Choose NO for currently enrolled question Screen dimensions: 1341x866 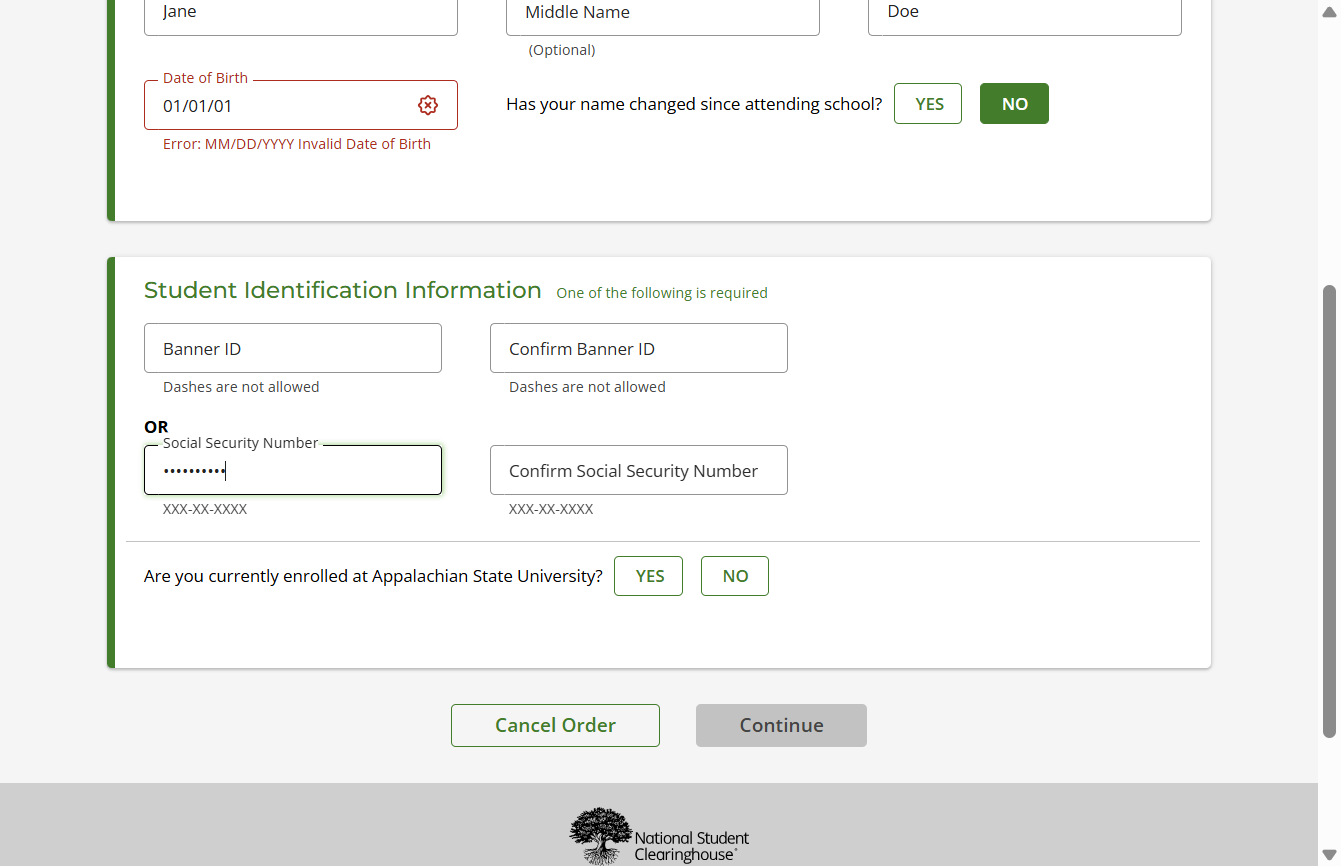click(735, 576)
